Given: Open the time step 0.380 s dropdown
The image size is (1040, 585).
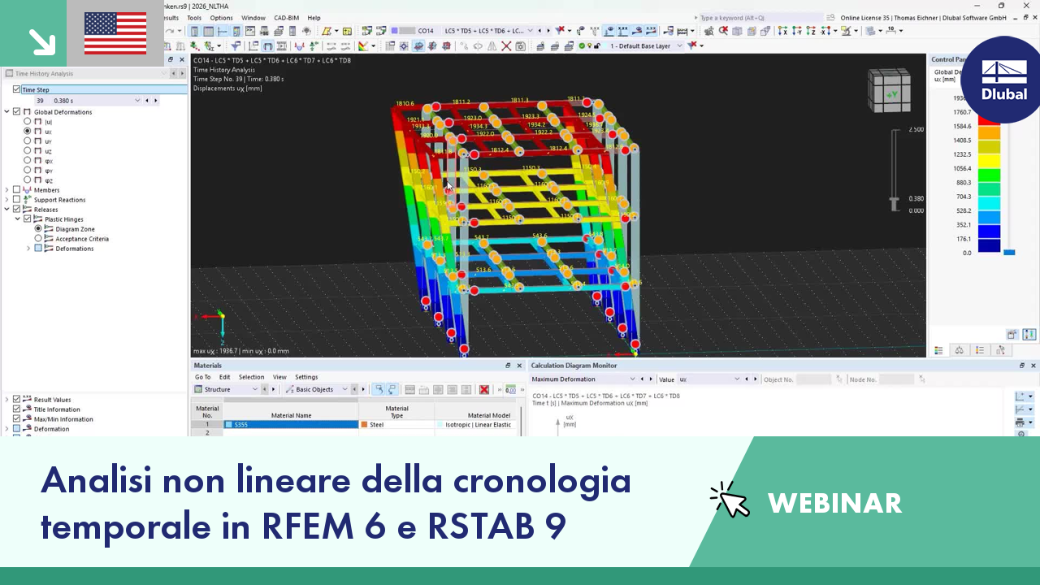Looking at the screenshot, I should click(137, 100).
